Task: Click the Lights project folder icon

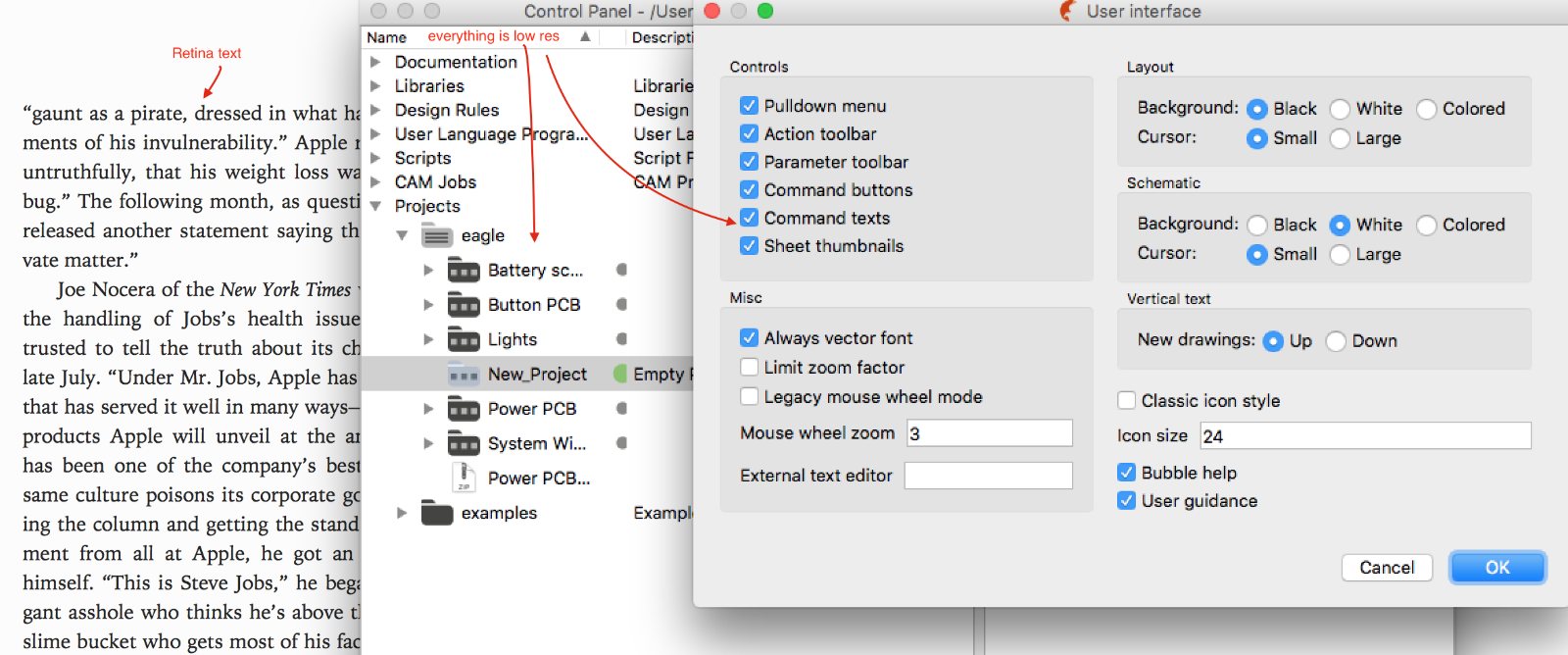Action: pos(464,339)
